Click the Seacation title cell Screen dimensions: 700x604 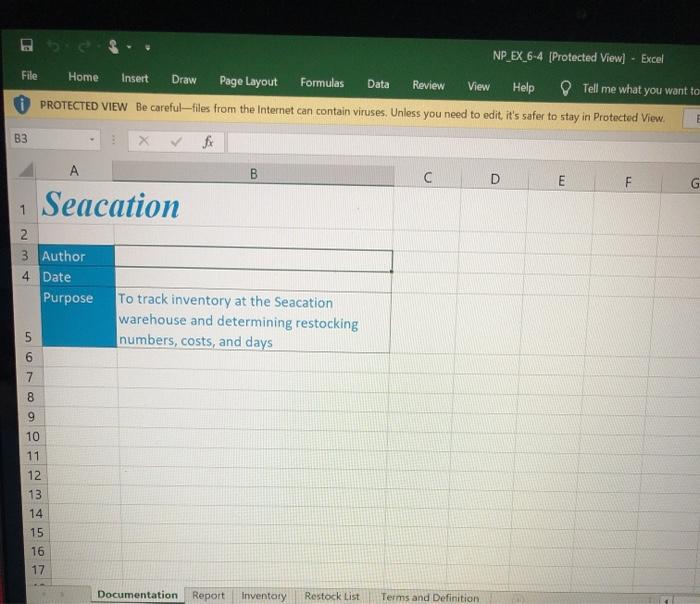pos(111,205)
